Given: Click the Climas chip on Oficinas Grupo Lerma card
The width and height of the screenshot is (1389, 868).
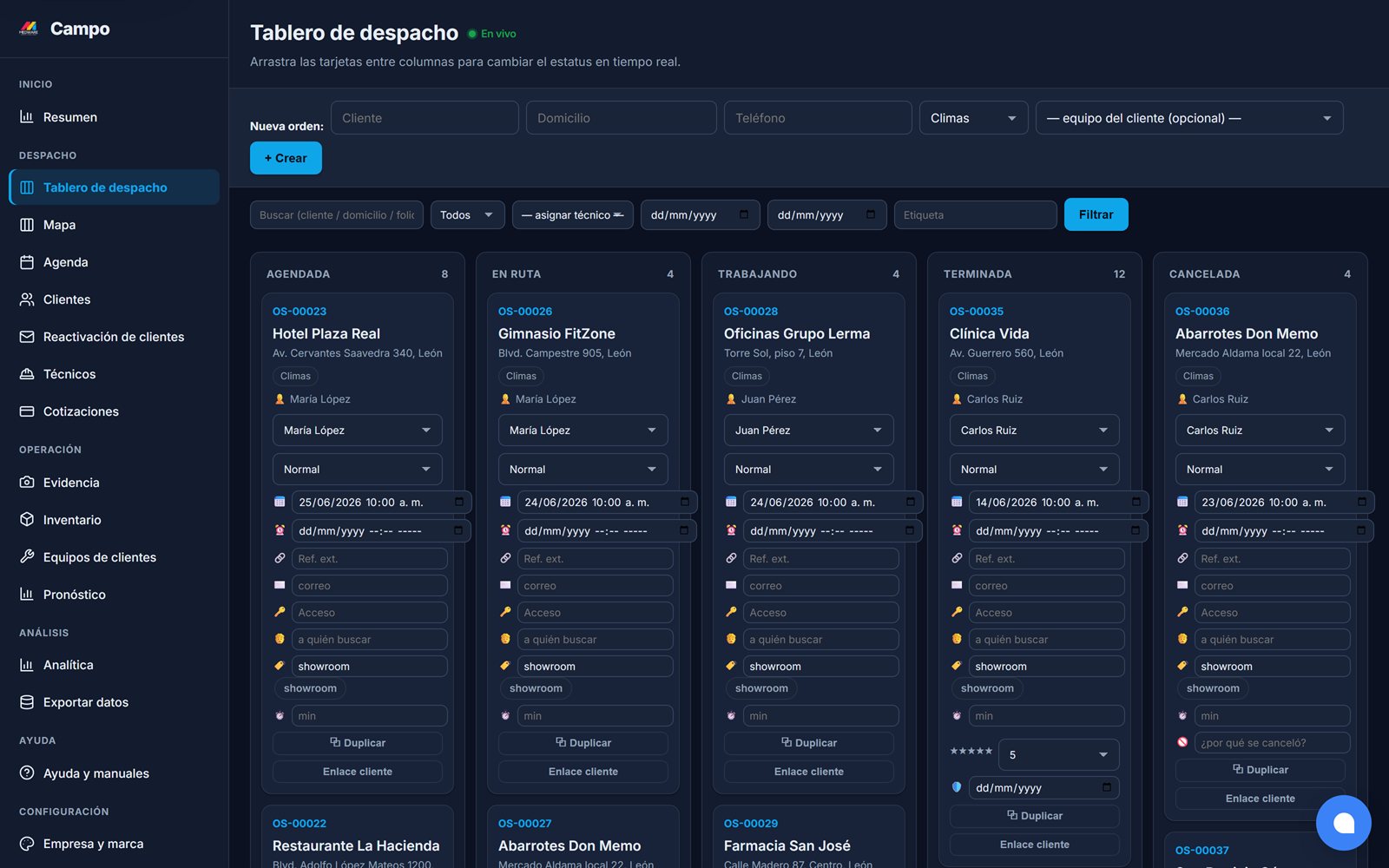Looking at the screenshot, I should [x=747, y=376].
